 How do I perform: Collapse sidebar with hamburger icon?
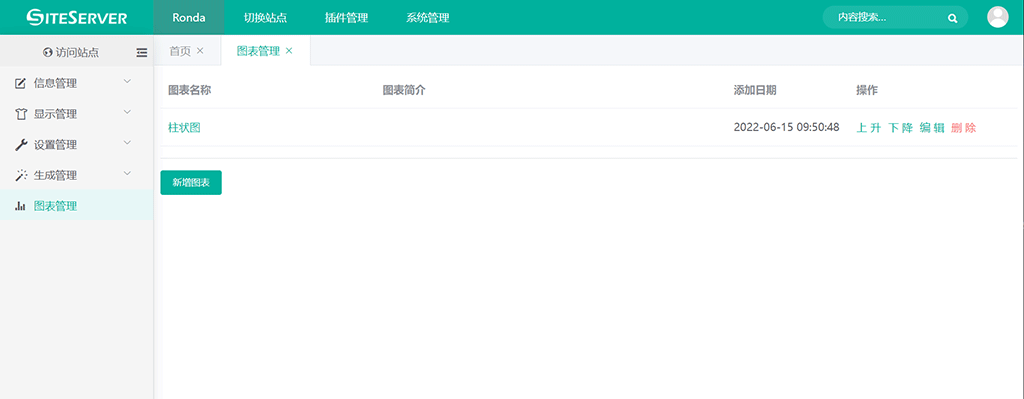142,53
